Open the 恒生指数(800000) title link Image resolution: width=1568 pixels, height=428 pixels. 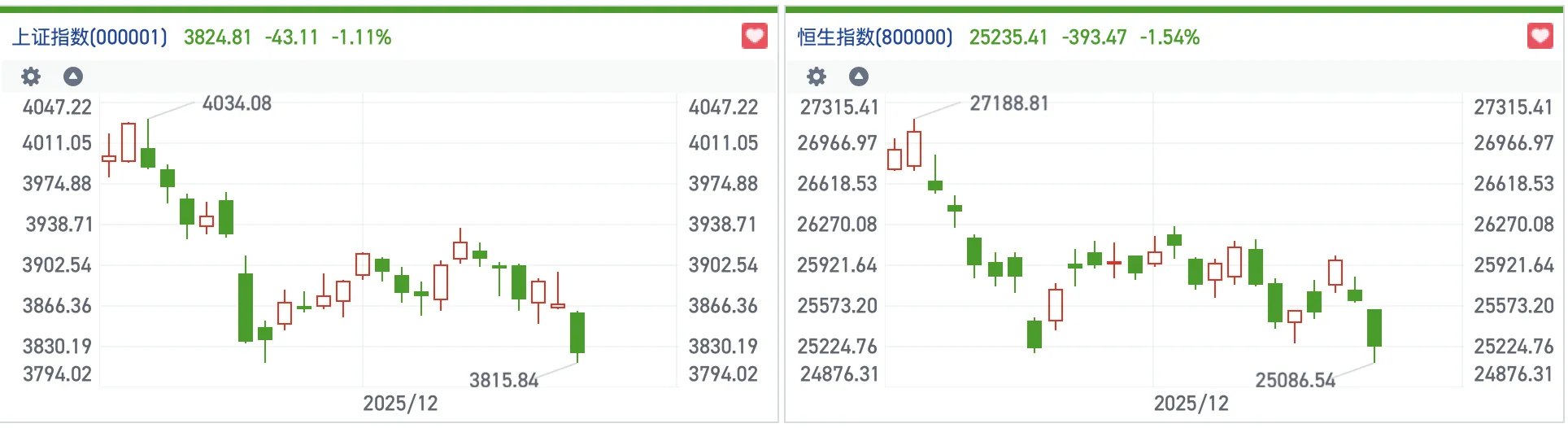[x=875, y=37]
